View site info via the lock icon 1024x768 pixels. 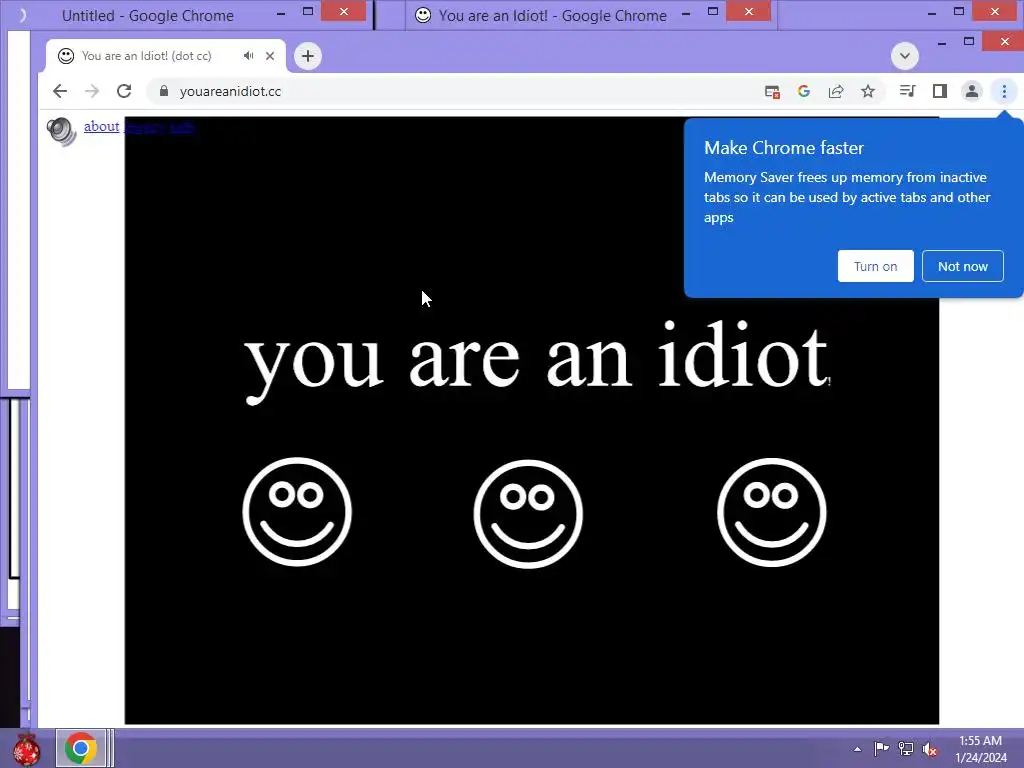pos(164,91)
